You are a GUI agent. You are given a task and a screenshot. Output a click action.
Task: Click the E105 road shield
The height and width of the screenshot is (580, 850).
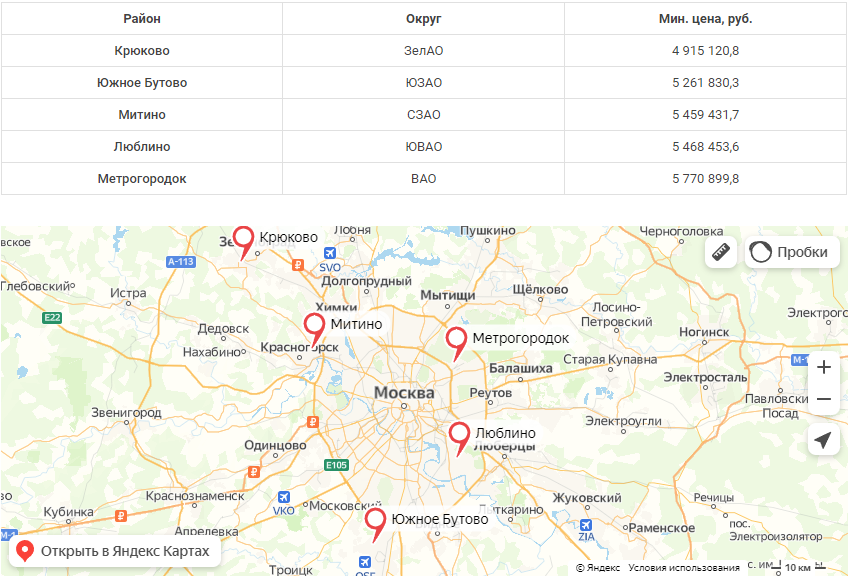pos(336,465)
